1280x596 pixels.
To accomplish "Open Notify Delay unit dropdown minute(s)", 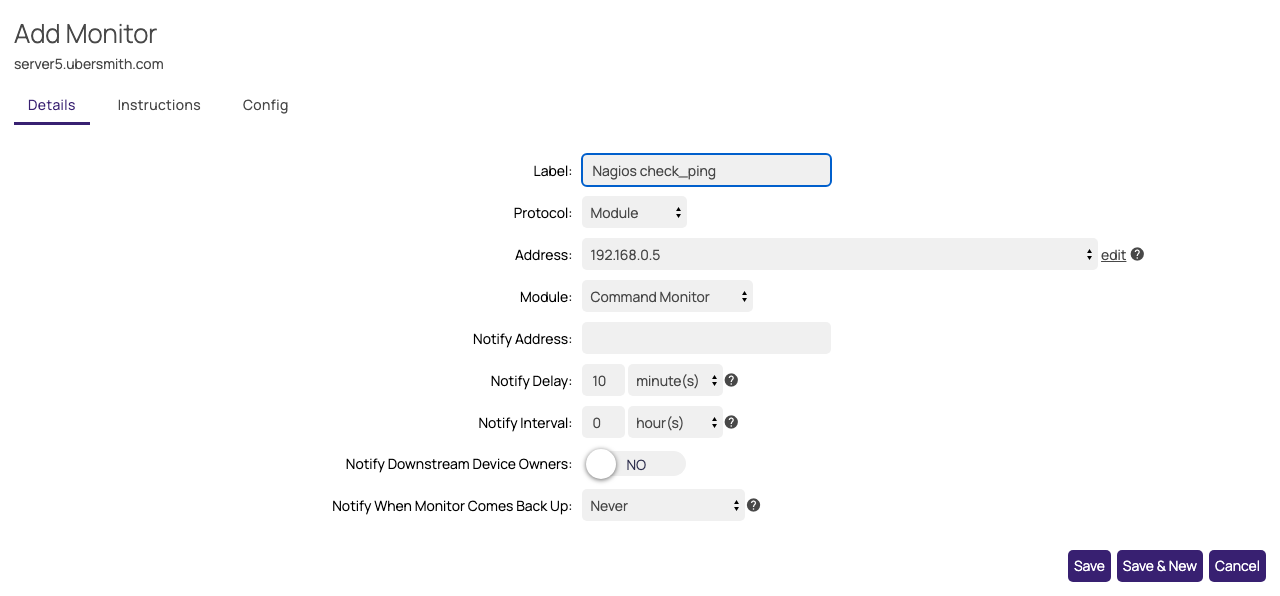I will (x=674, y=380).
